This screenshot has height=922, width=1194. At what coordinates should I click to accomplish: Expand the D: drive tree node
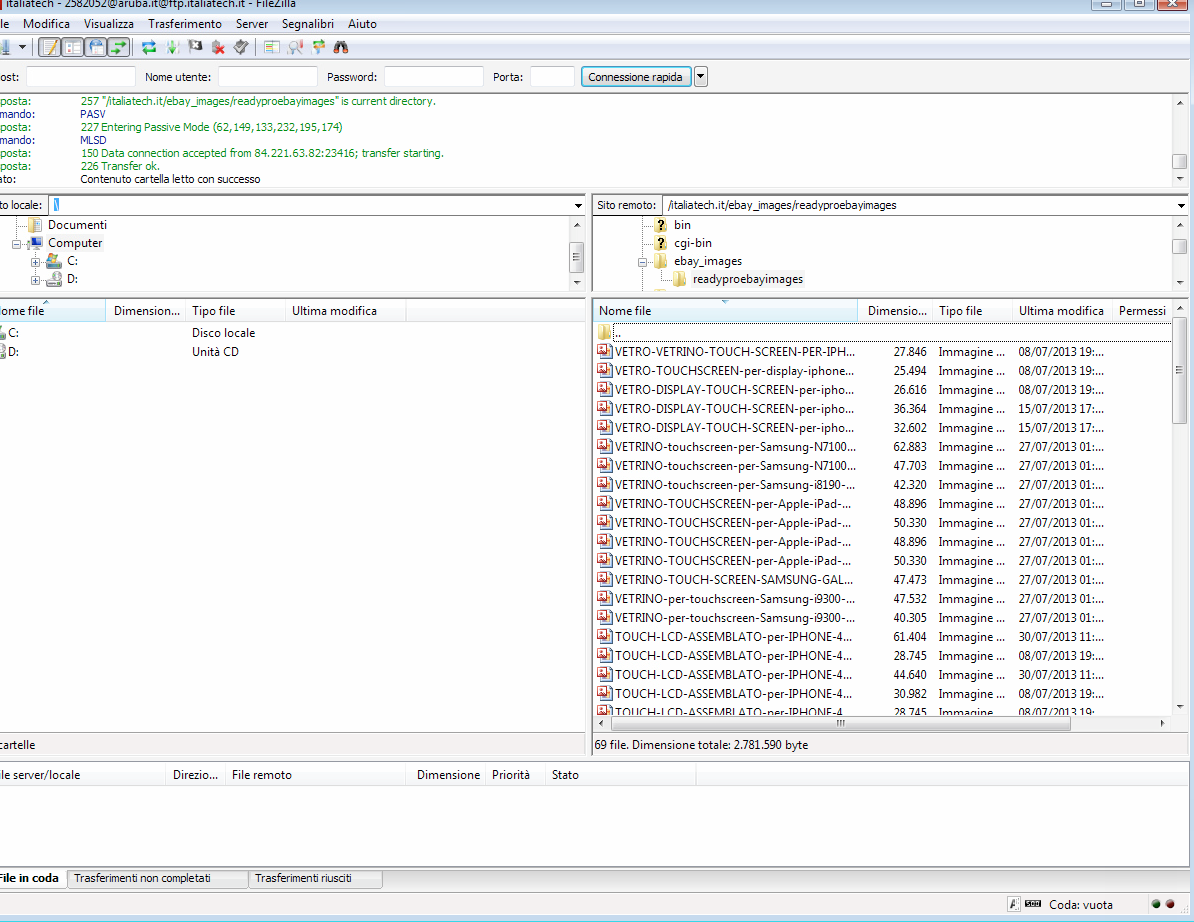click(35, 280)
